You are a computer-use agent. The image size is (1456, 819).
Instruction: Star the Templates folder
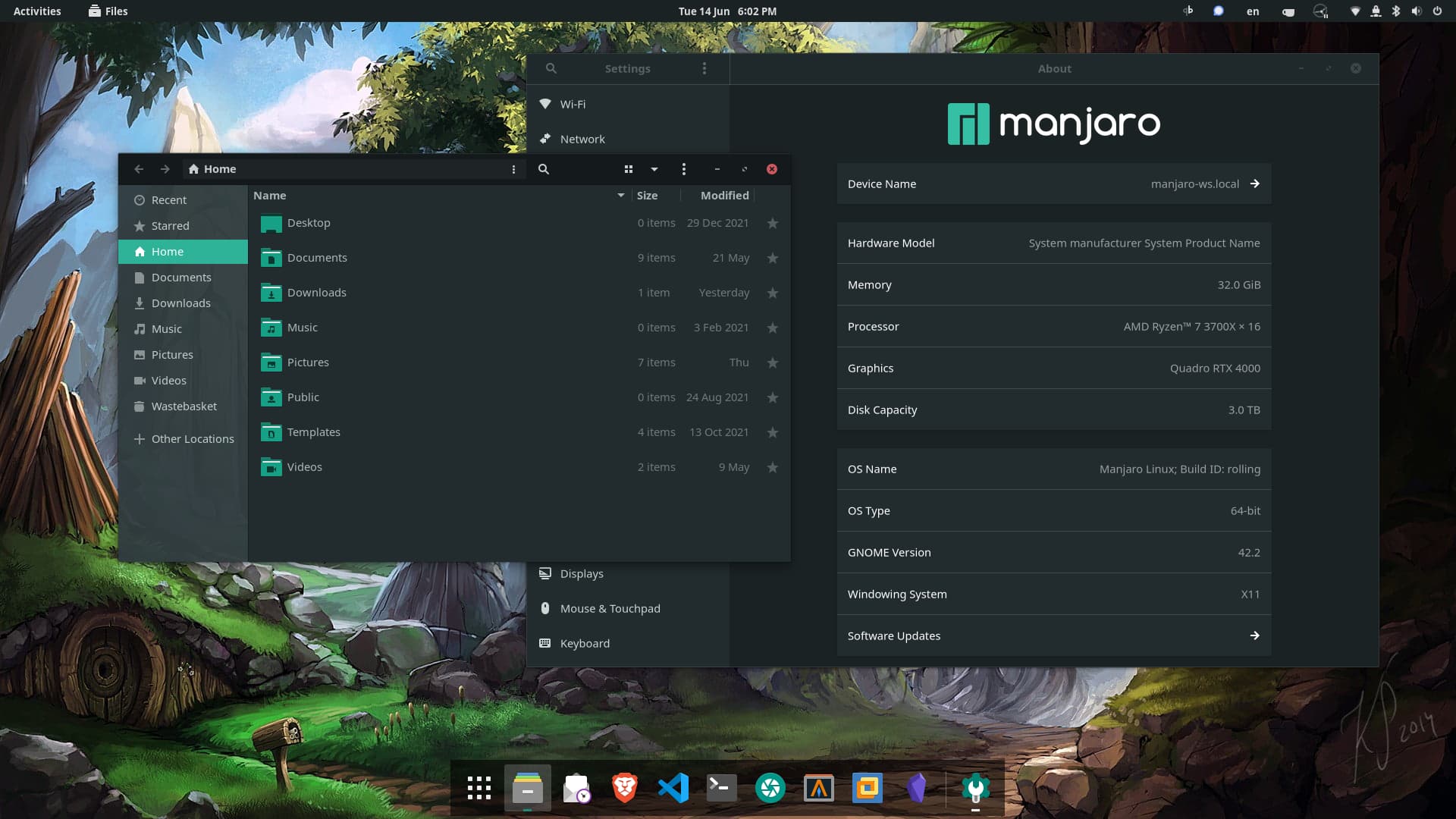tap(773, 432)
